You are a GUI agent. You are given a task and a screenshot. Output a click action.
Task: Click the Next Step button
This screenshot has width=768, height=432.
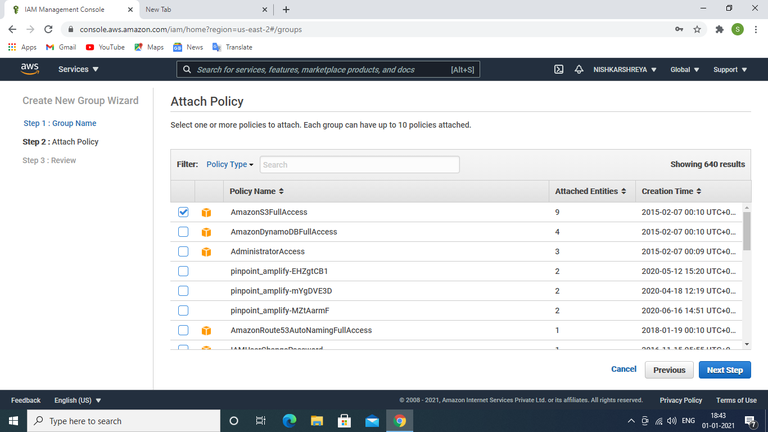[x=724, y=370]
